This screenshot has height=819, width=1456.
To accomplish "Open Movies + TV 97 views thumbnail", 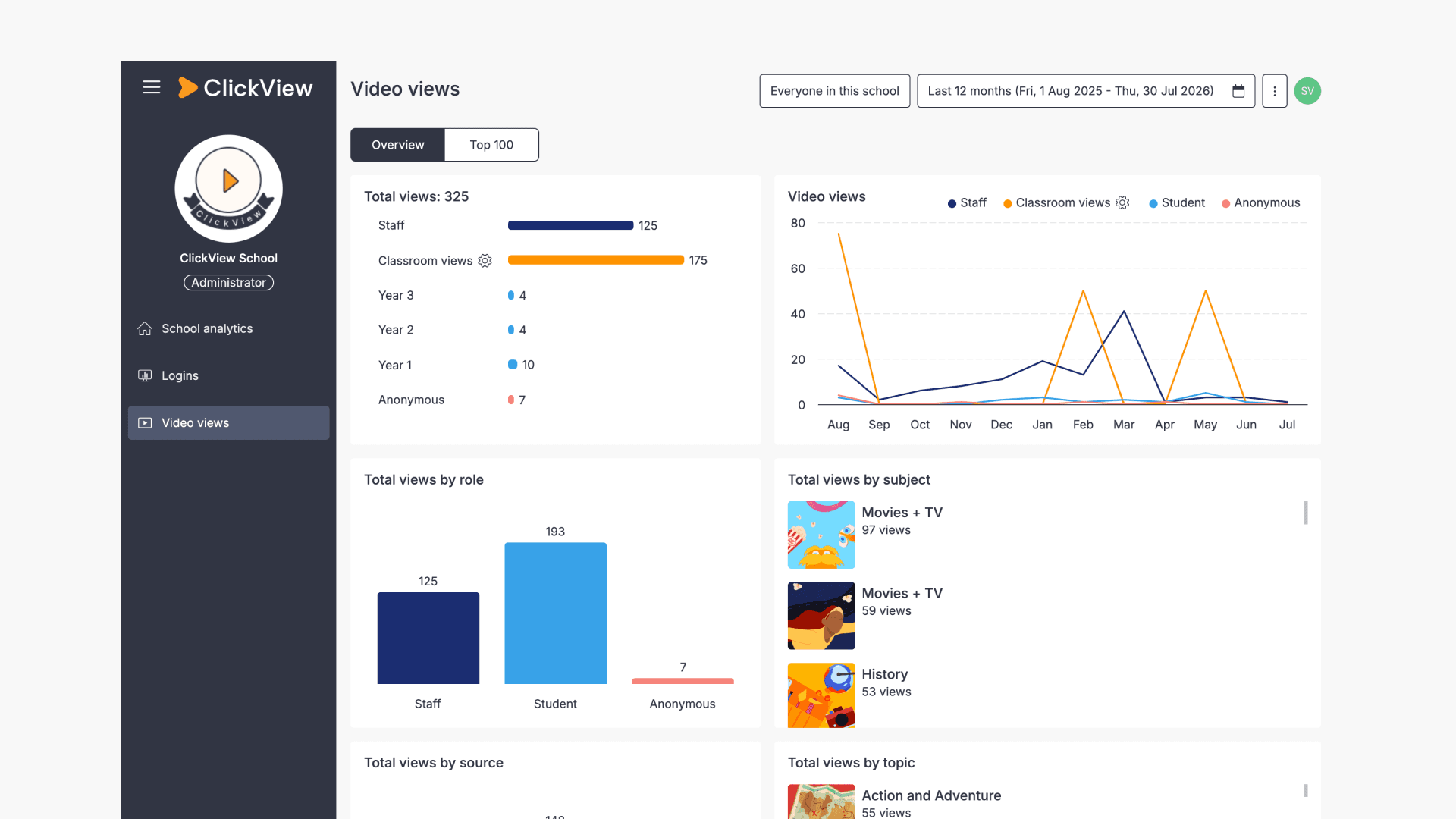I will click(821, 535).
